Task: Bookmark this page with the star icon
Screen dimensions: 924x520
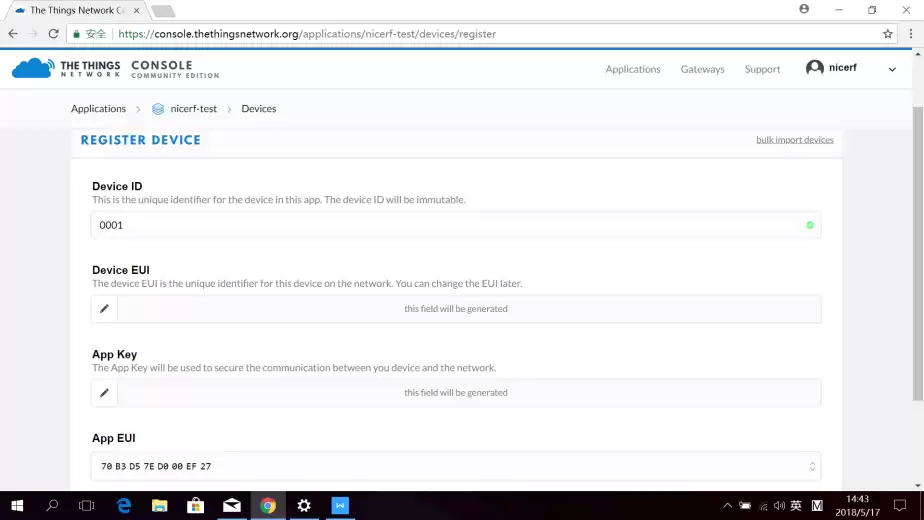Action: pos(887,34)
